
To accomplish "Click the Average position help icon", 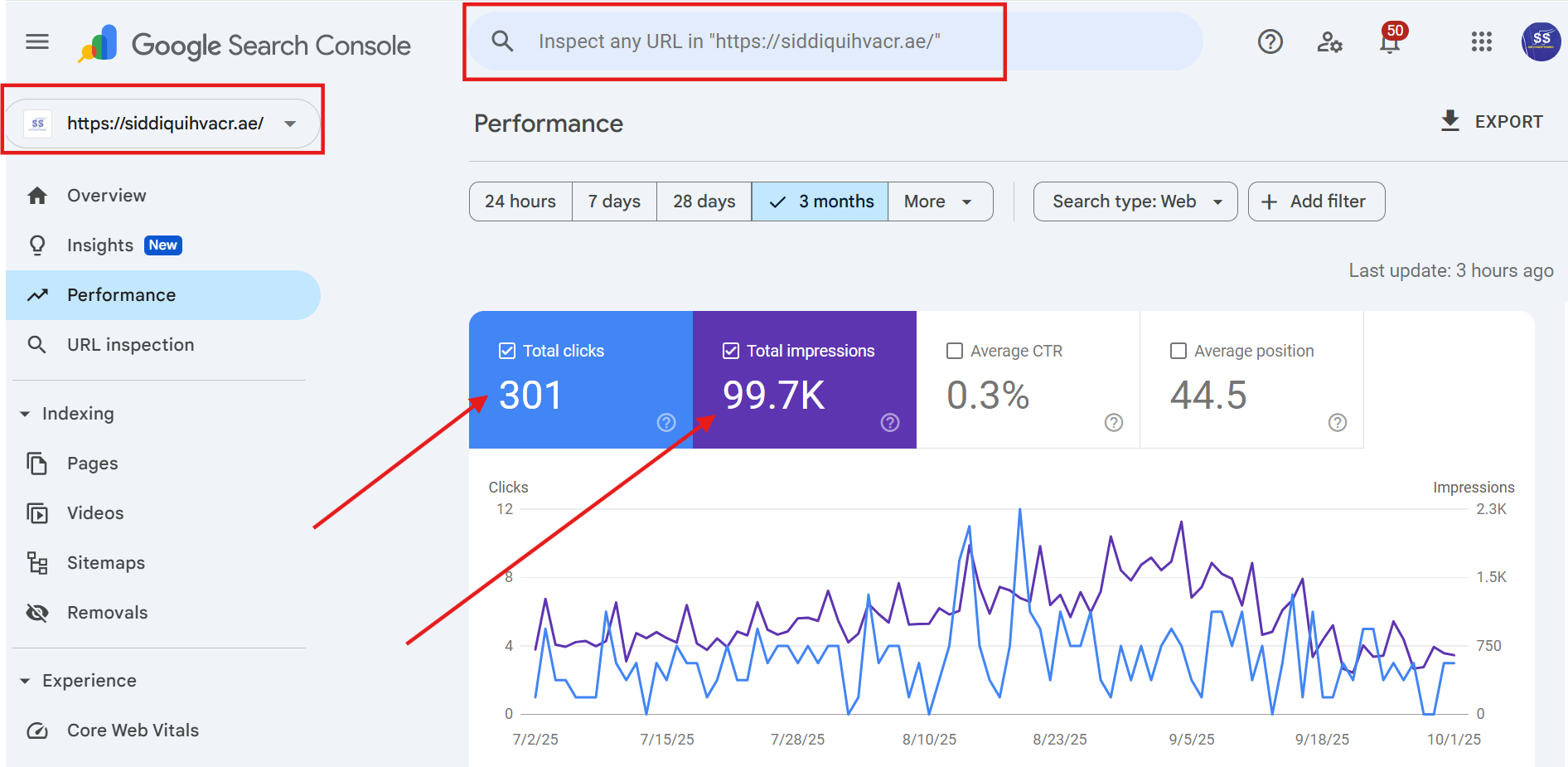I will 1337,423.
